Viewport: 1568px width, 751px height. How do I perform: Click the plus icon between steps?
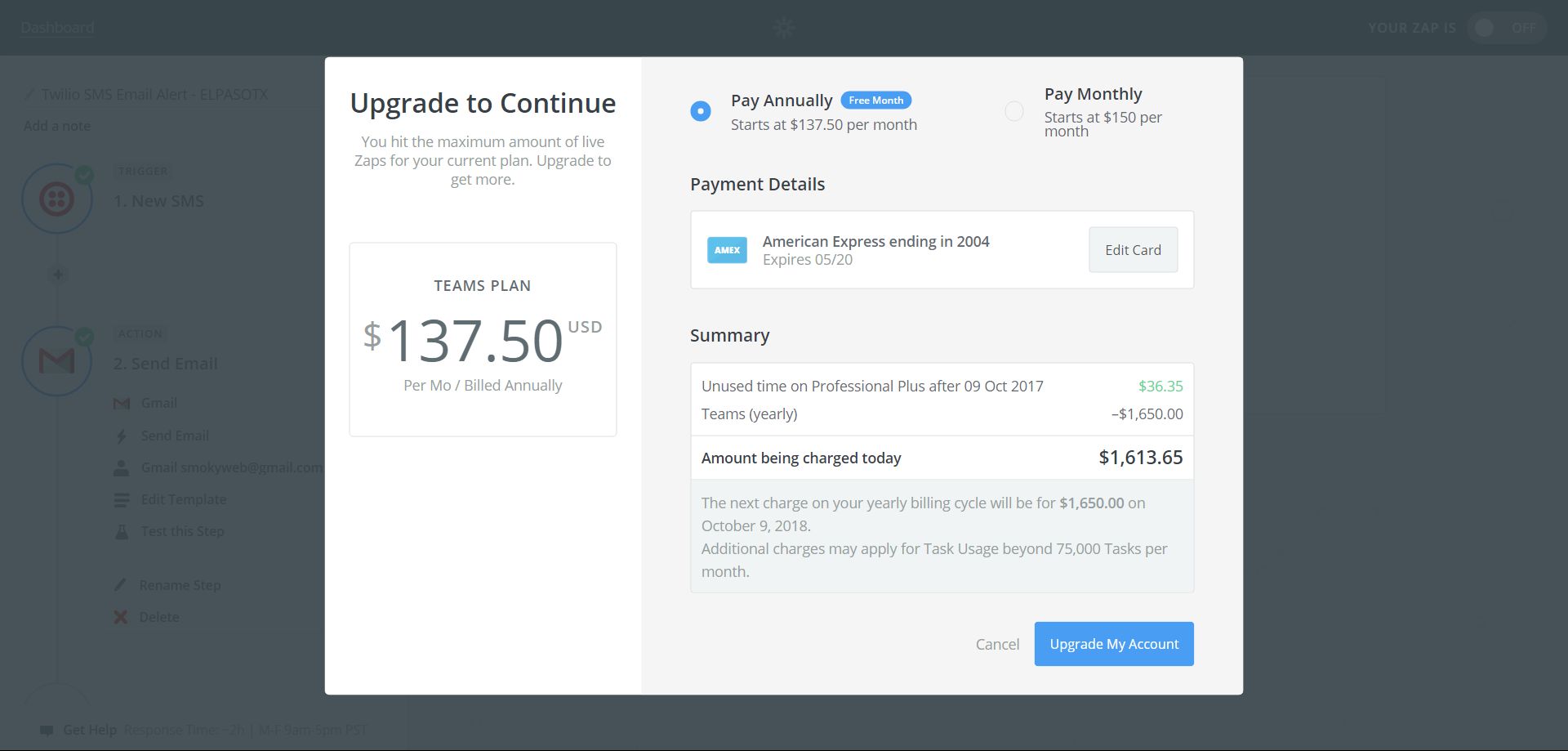(x=58, y=275)
